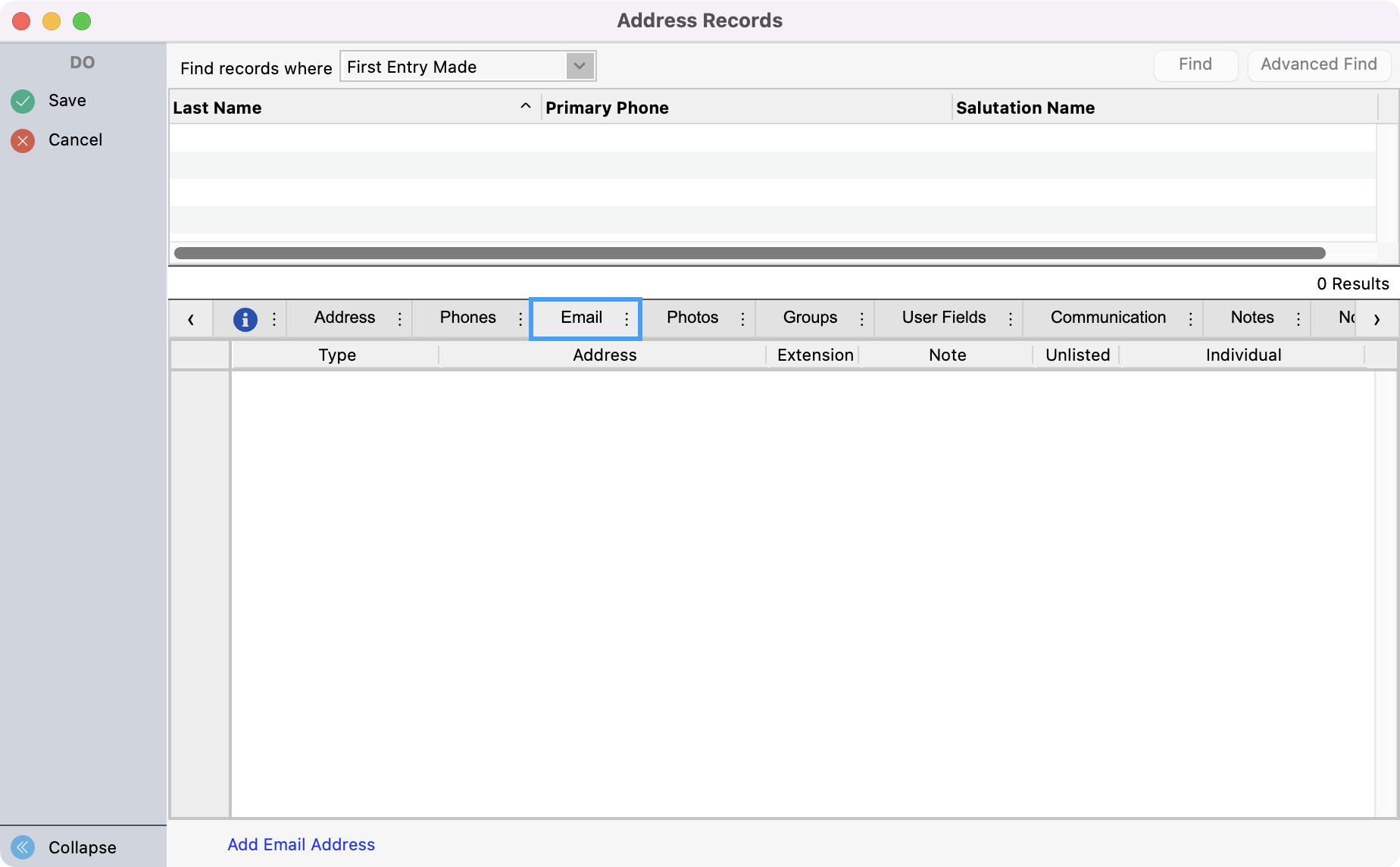Open the blue info tab icon
The image size is (1400, 867).
pos(245,319)
